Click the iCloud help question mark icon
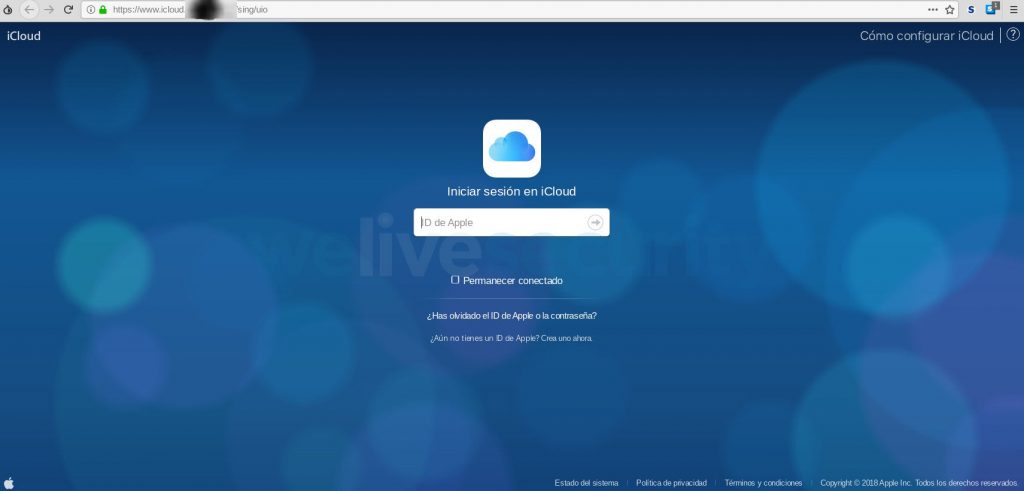The height and width of the screenshot is (491, 1024). point(1012,35)
